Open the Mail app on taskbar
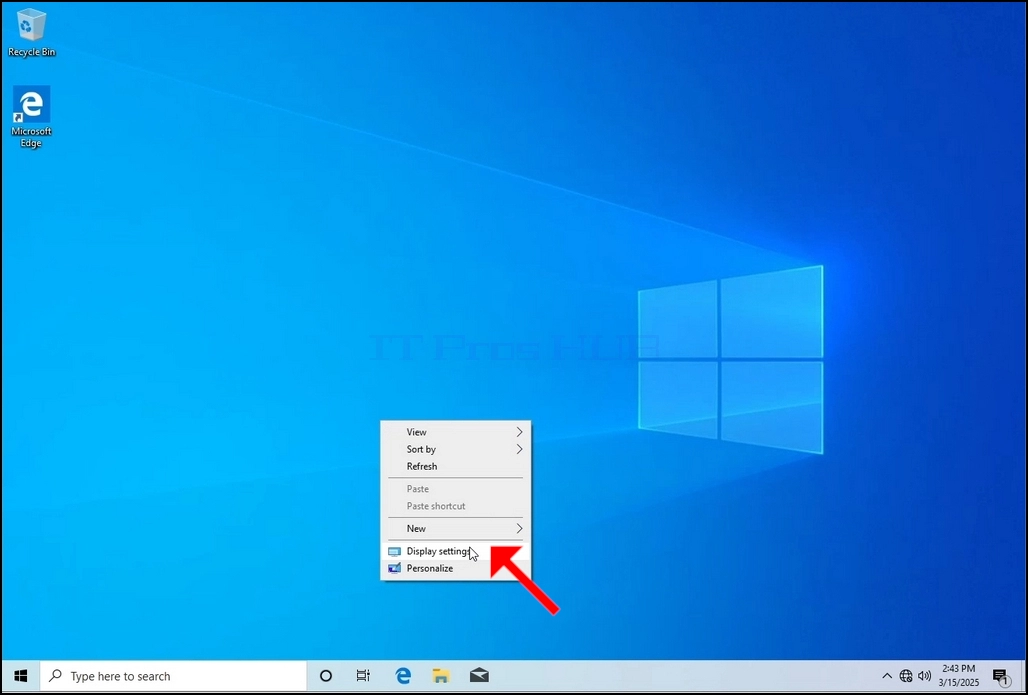Screen dimensions: 1028x695 (479, 676)
